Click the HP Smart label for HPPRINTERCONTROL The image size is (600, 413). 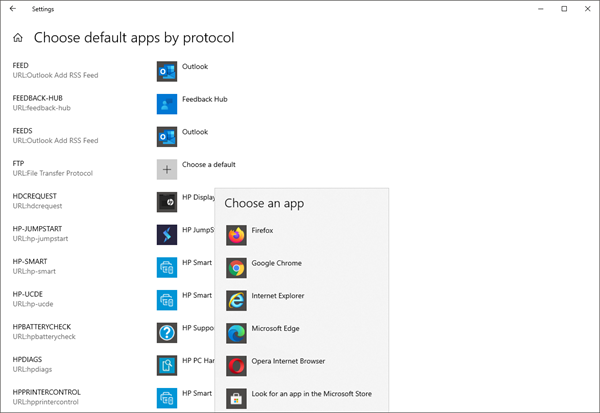(x=197, y=393)
